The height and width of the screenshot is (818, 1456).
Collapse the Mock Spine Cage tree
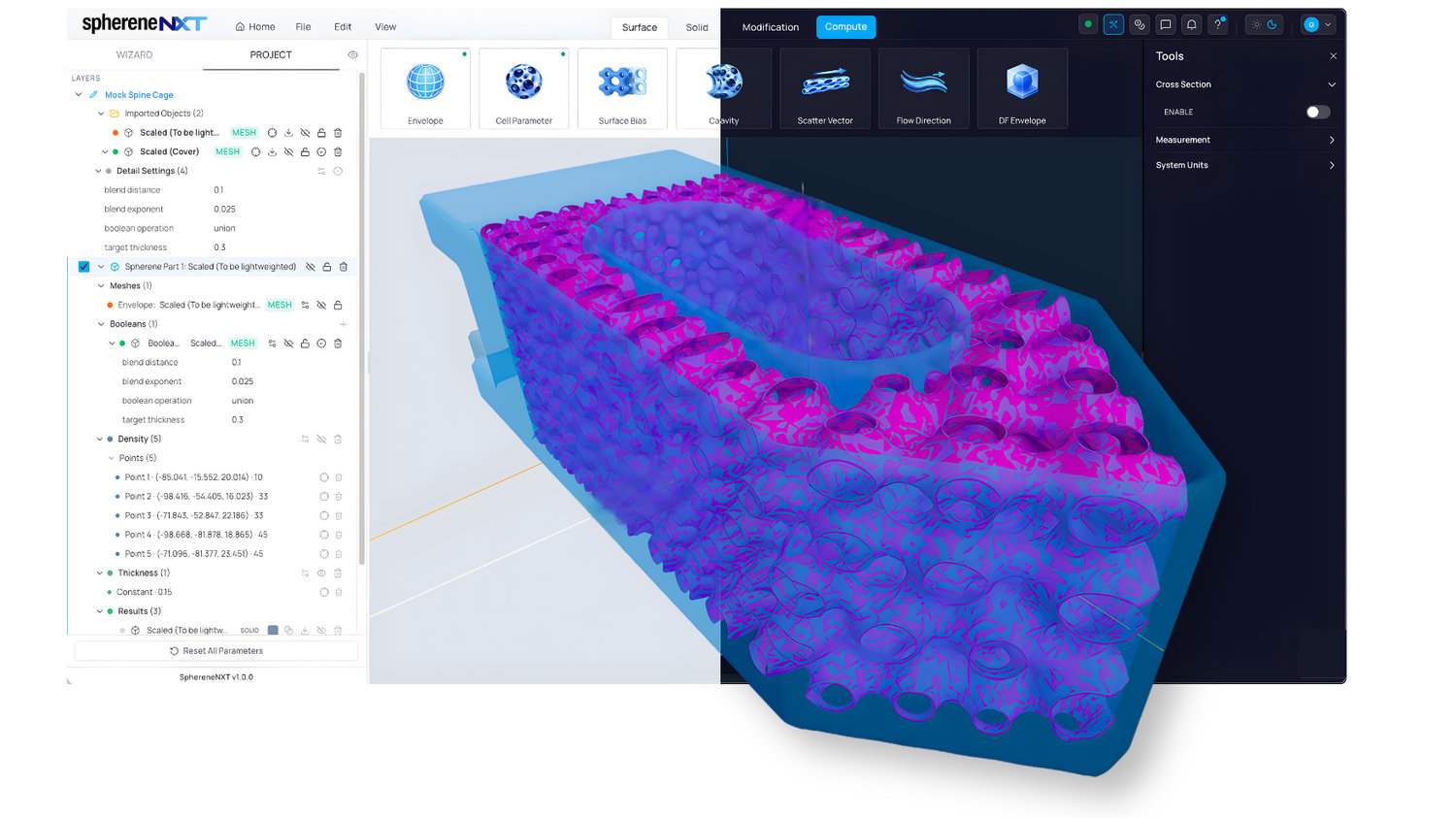click(79, 95)
